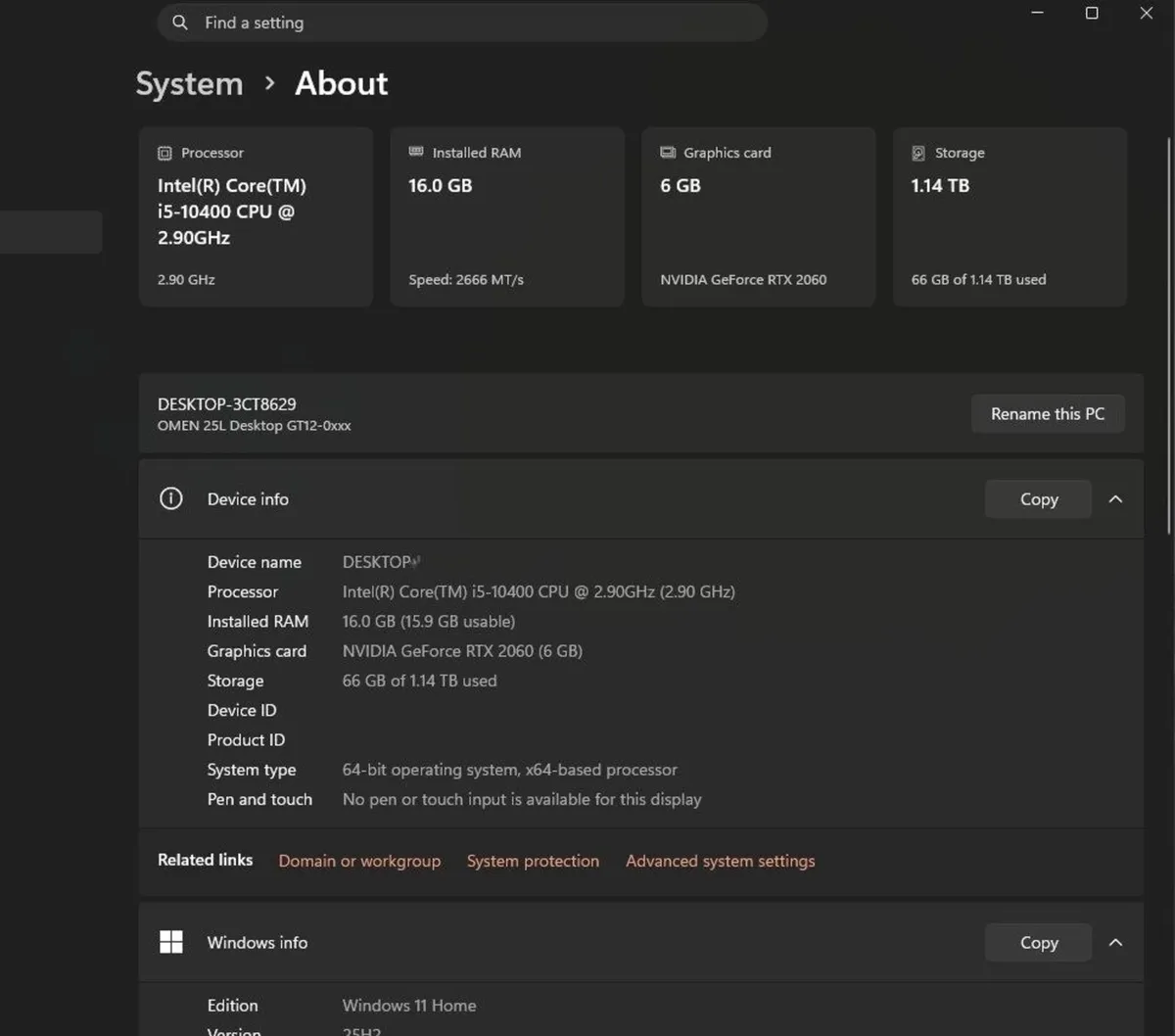Image resolution: width=1175 pixels, height=1036 pixels.
Task: Collapse the Device info section
Action: [x=1115, y=498]
